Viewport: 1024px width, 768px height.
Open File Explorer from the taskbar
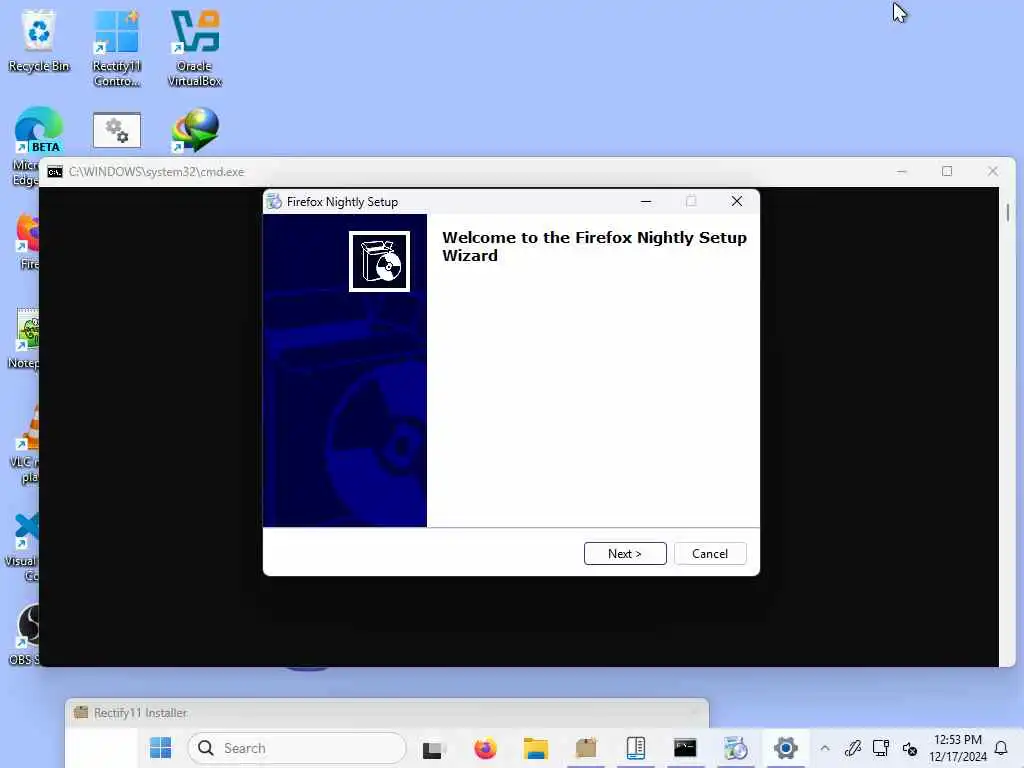tap(536, 748)
